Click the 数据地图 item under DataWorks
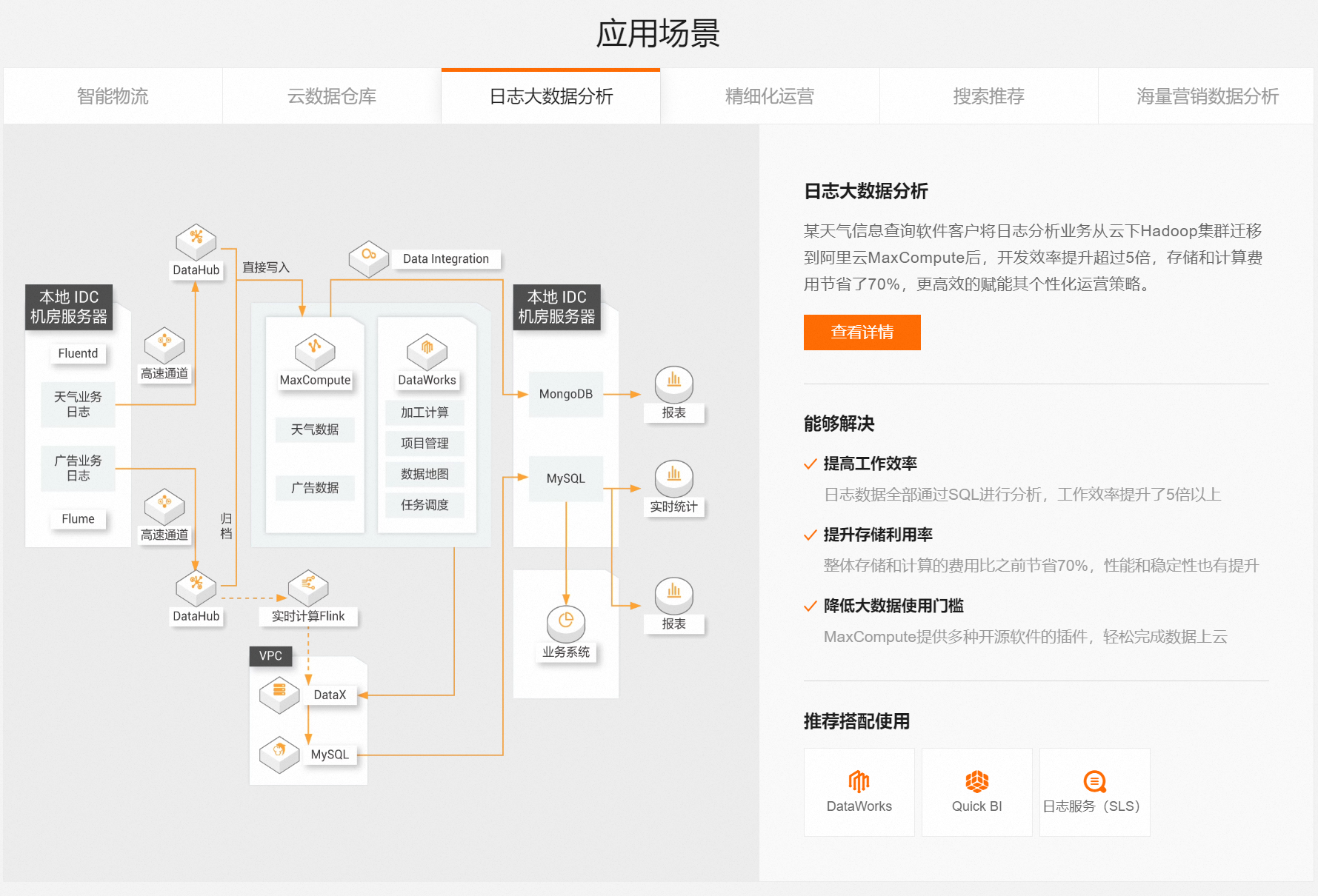Image resolution: width=1318 pixels, height=896 pixels. [x=425, y=474]
